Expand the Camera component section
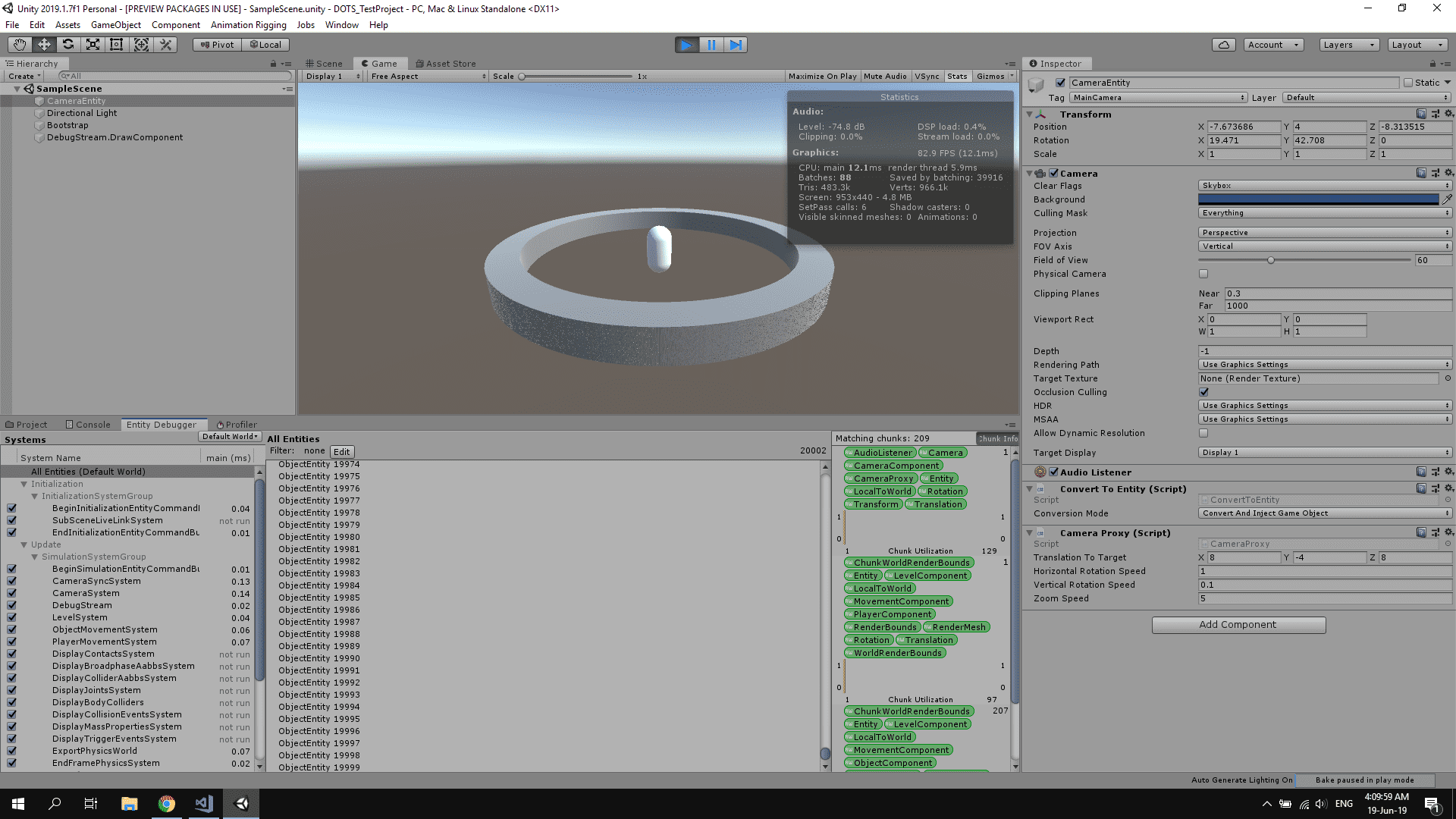The width and height of the screenshot is (1456, 819). [x=1033, y=172]
